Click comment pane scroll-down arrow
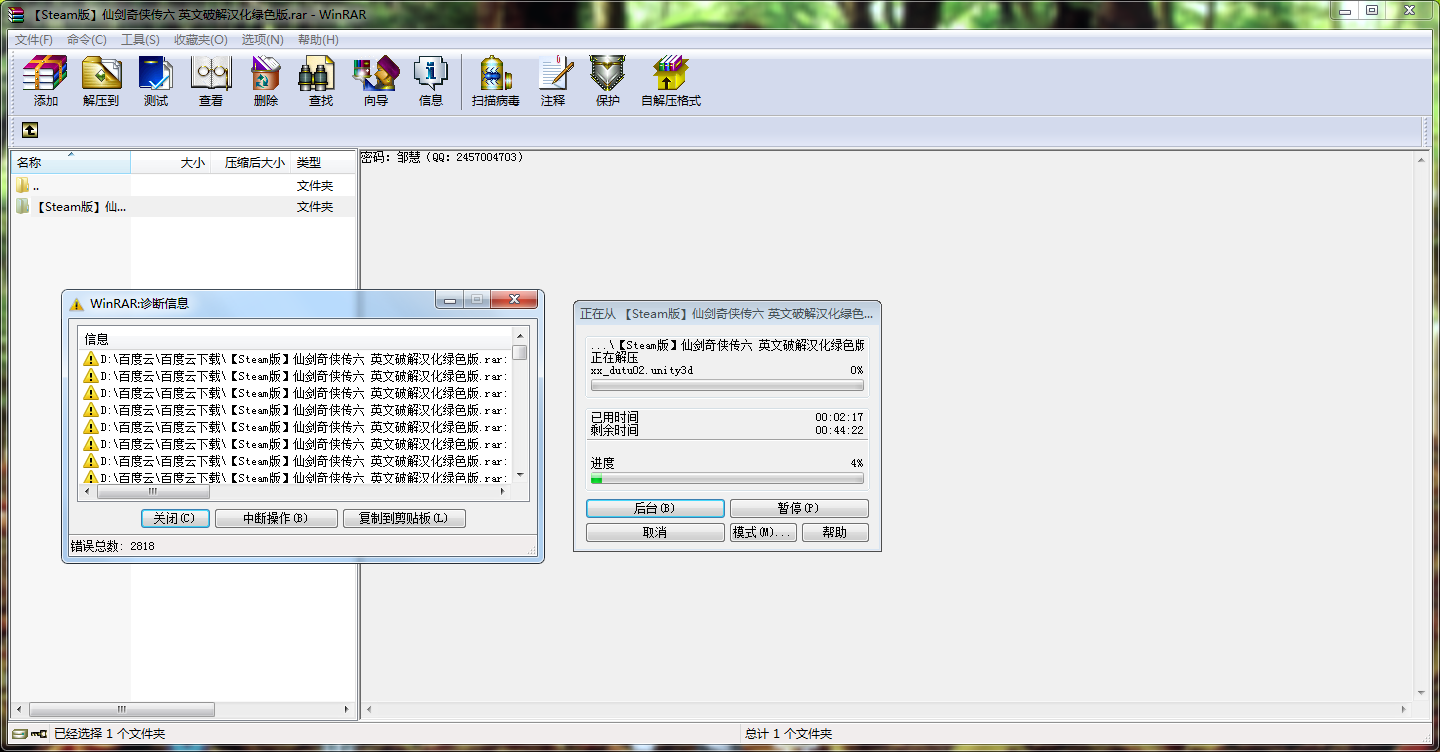This screenshot has width=1440, height=752. tap(1422, 692)
